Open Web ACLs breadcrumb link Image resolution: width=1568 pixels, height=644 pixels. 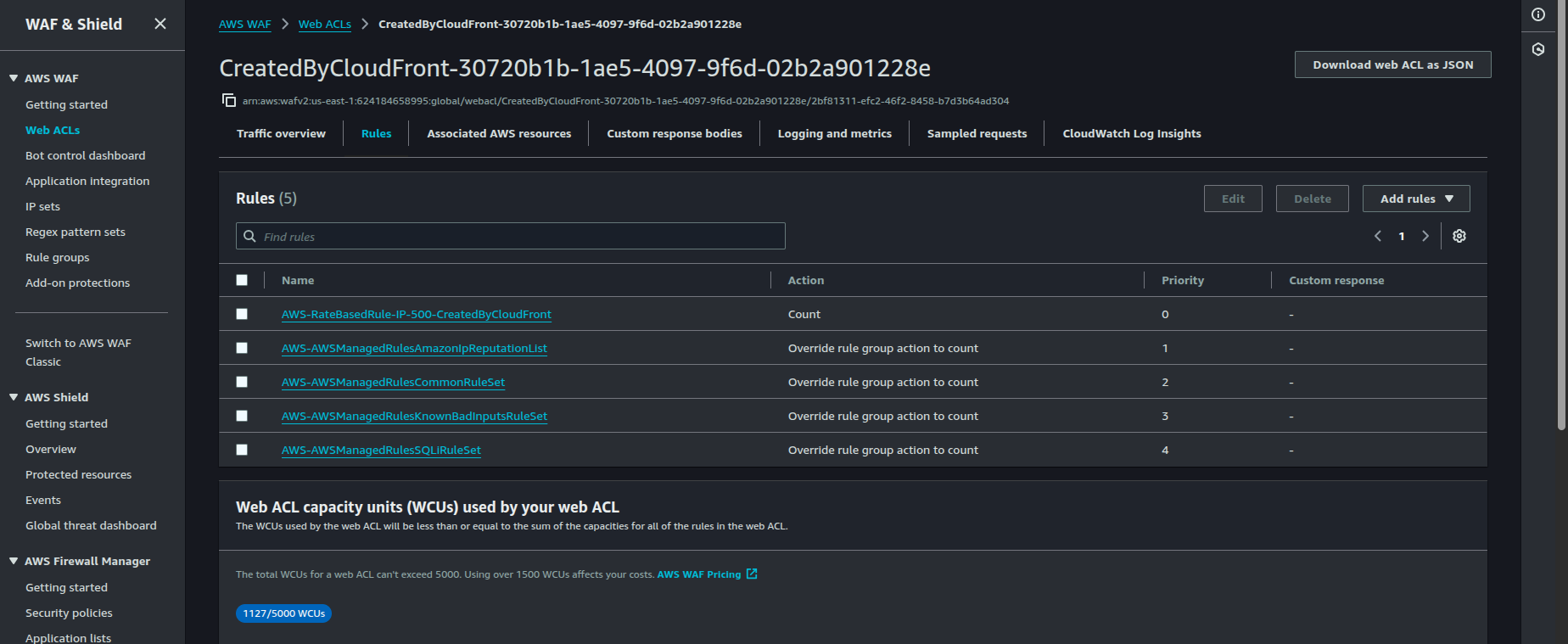[x=325, y=24]
